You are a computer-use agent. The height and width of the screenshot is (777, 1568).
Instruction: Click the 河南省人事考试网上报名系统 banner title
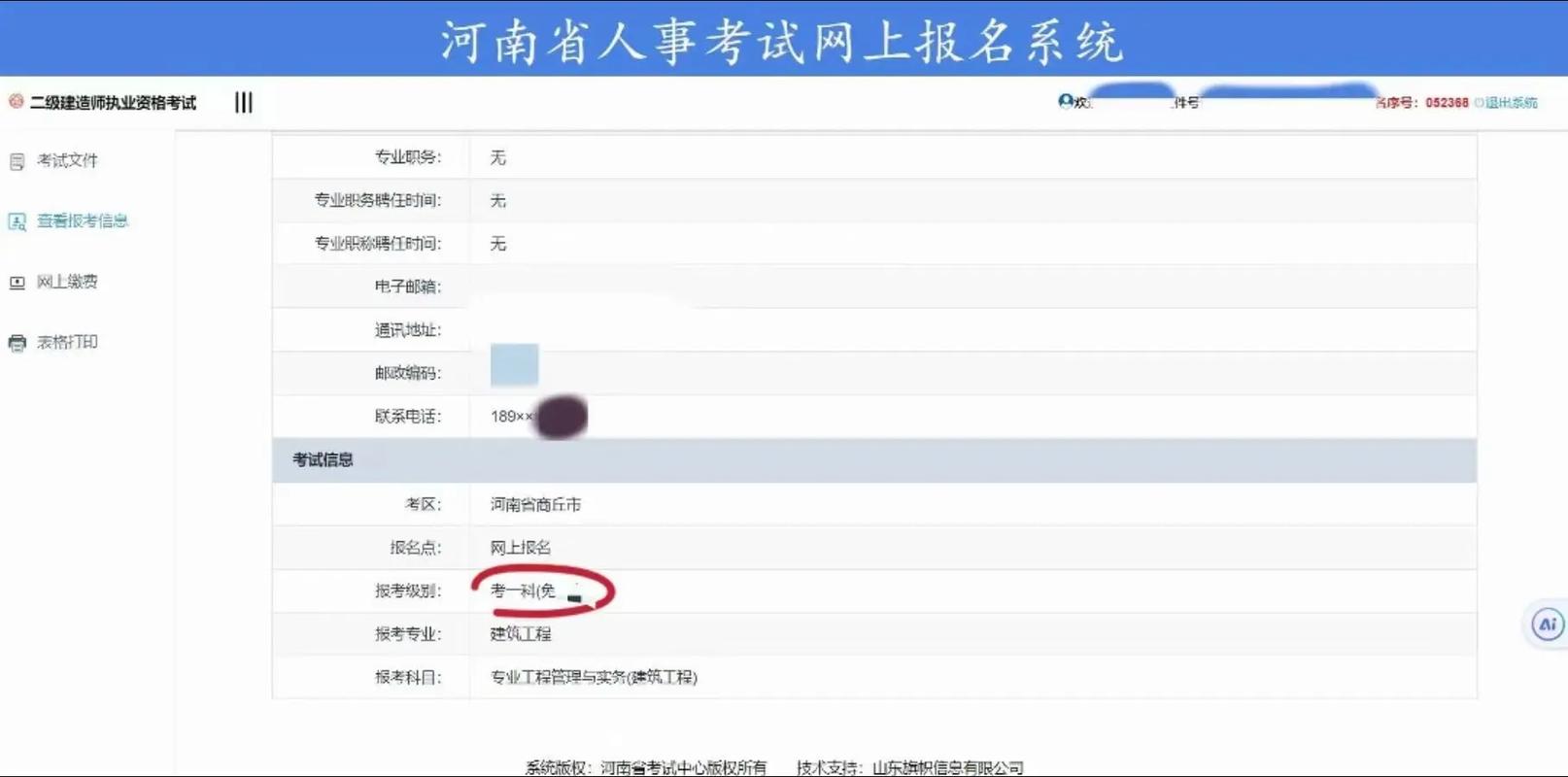click(x=782, y=41)
